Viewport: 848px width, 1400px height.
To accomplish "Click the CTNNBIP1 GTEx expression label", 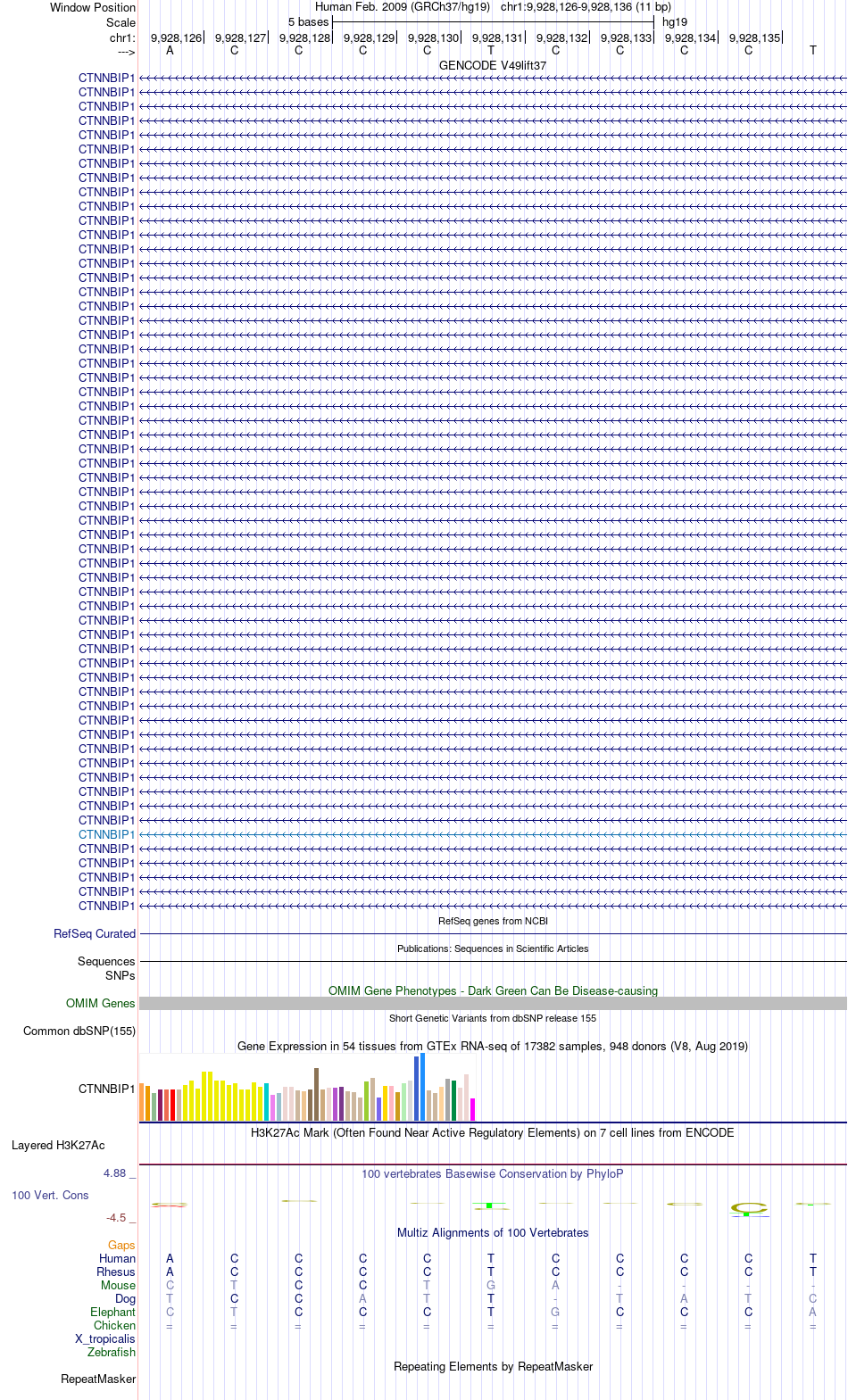I will point(106,1089).
